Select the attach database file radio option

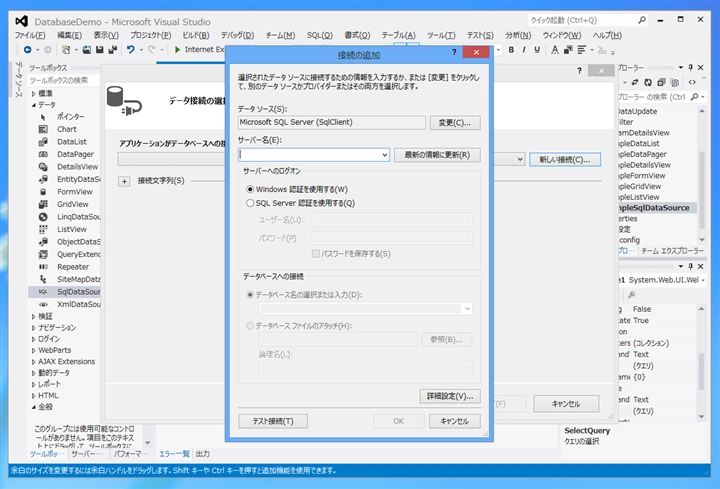point(250,326)
